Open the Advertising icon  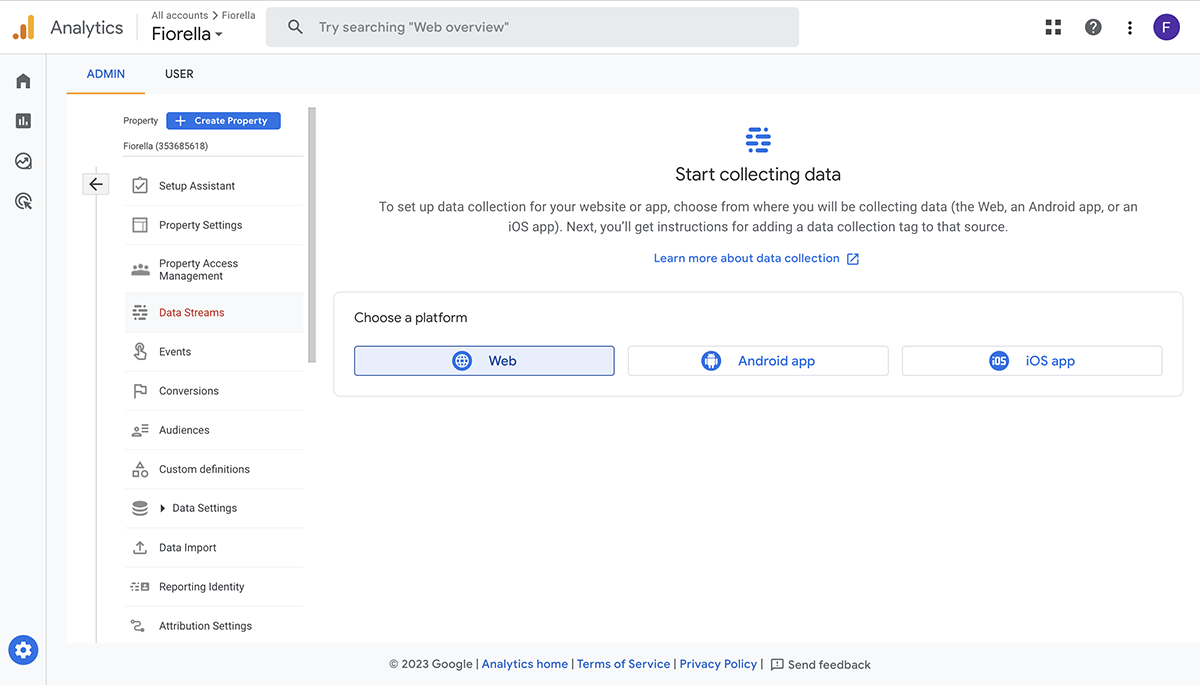(x=23, y=201)
